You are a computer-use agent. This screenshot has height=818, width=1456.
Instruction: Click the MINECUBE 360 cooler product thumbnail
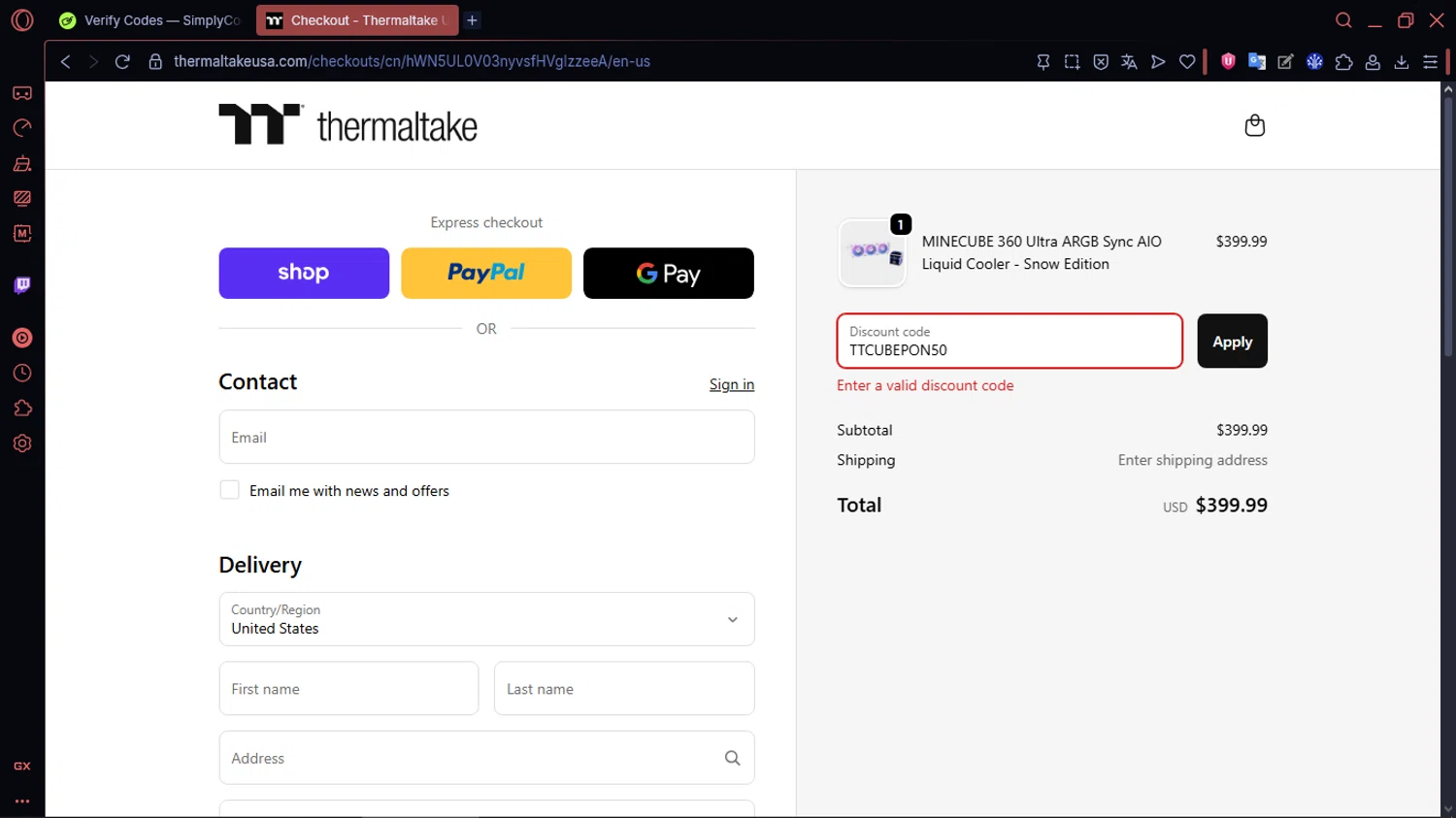872,253
